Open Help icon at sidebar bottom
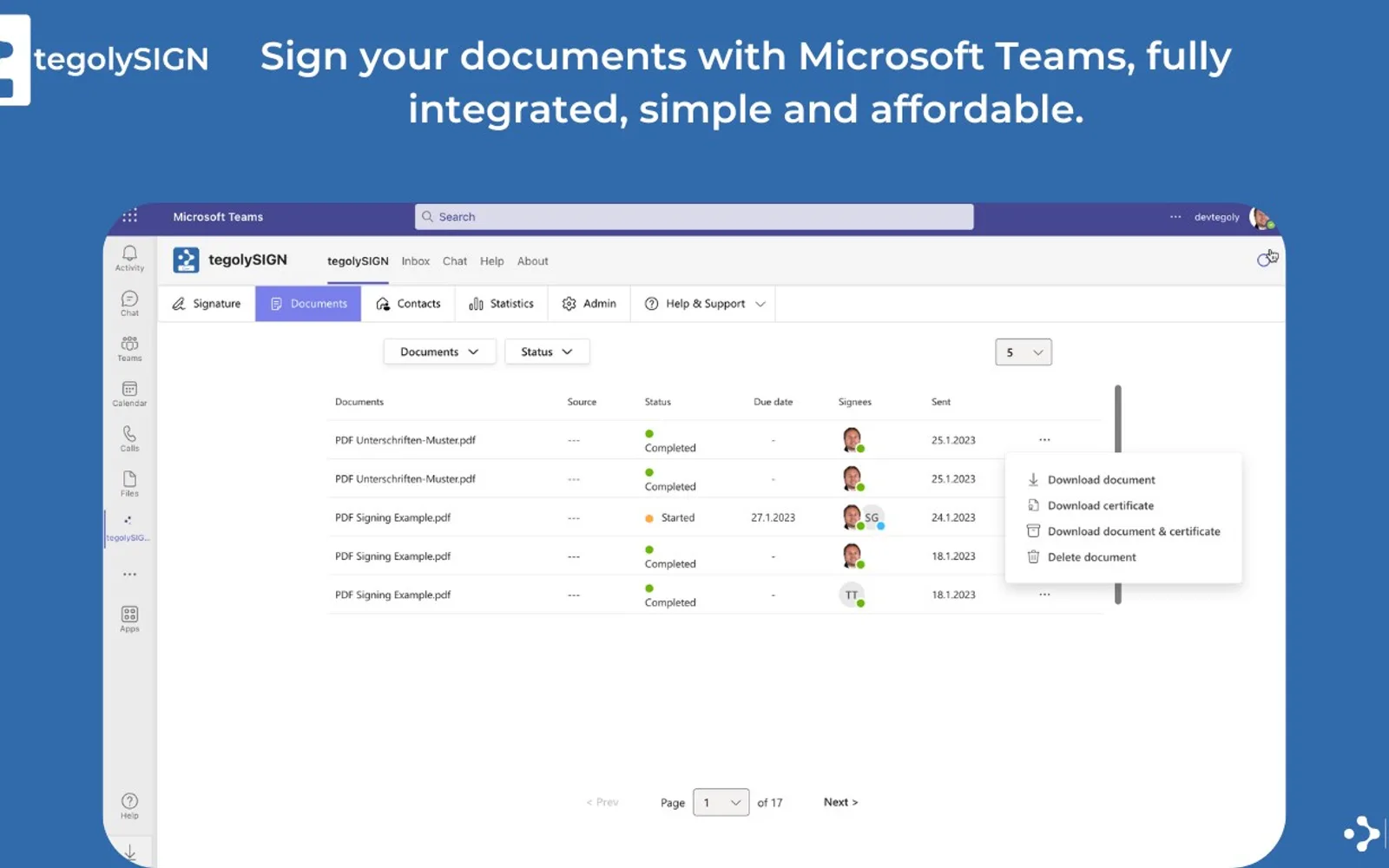The width and height of the screenshot is (1389, 868). click(129, 806)
